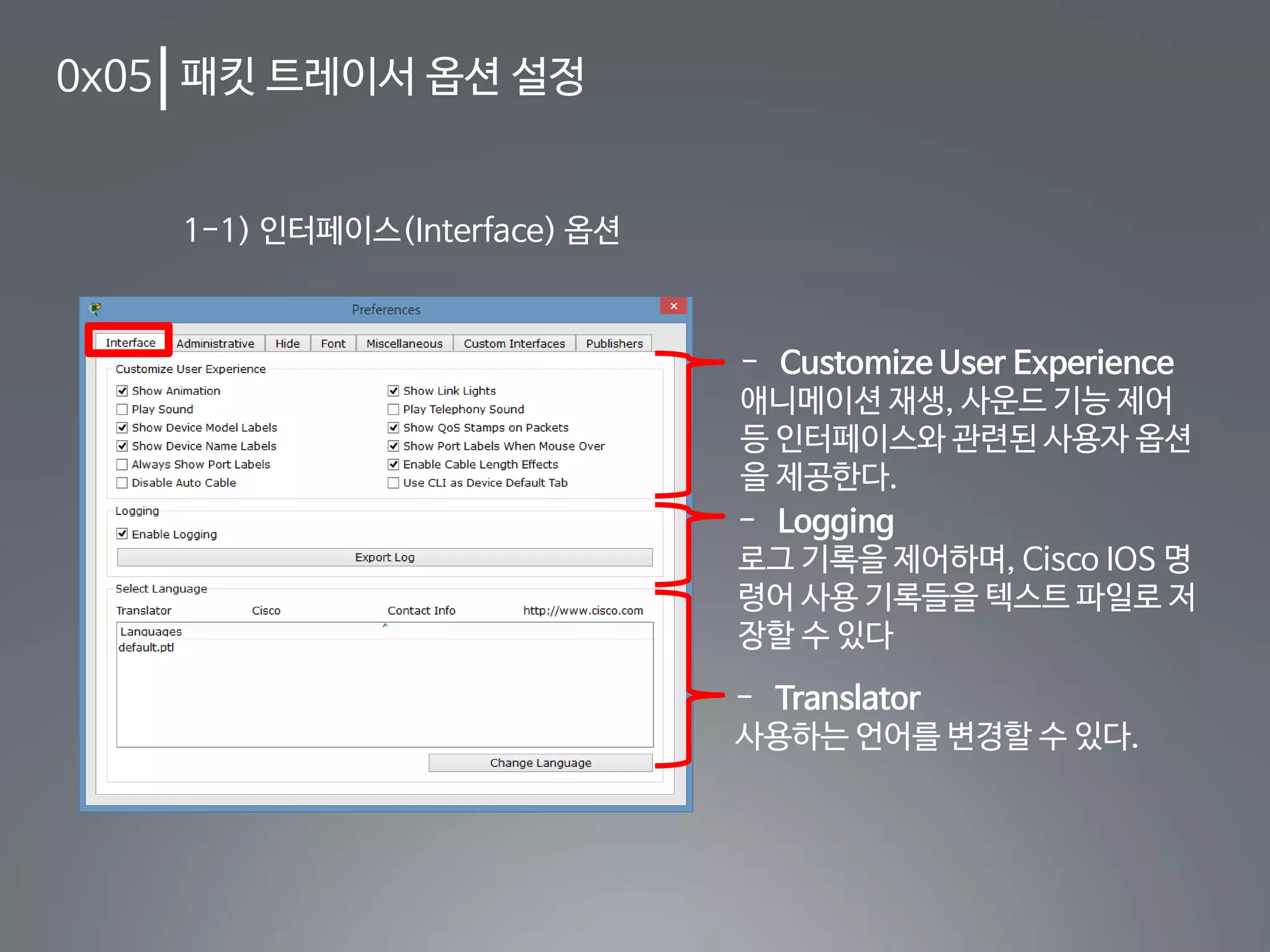
Task: Click the Languages column header
Action: [x=384, y=631]
